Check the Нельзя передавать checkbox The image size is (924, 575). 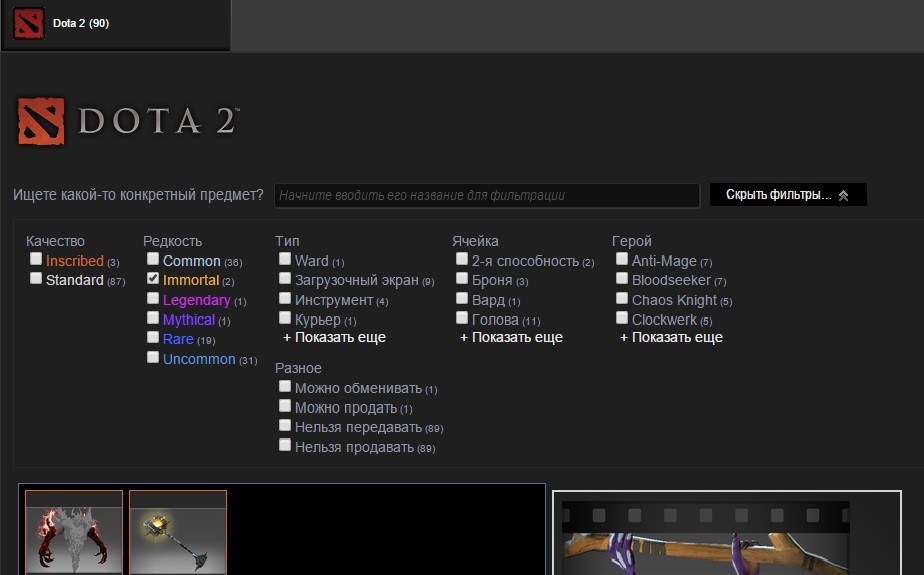pos(285,425)
